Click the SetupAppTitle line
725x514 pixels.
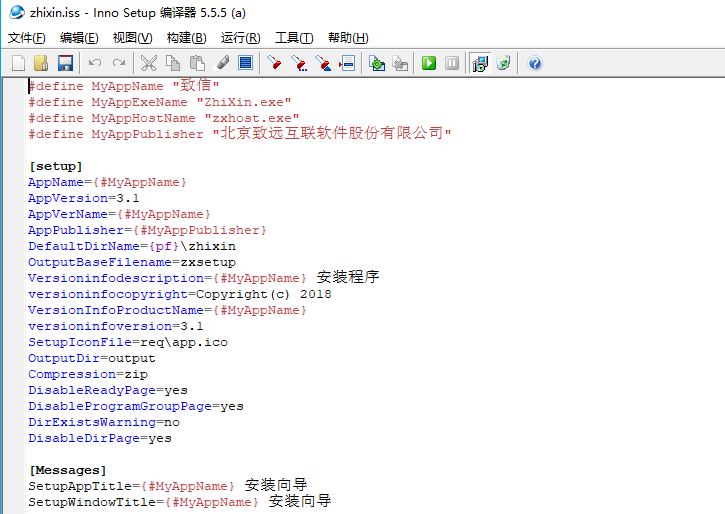tap(168, 485)
